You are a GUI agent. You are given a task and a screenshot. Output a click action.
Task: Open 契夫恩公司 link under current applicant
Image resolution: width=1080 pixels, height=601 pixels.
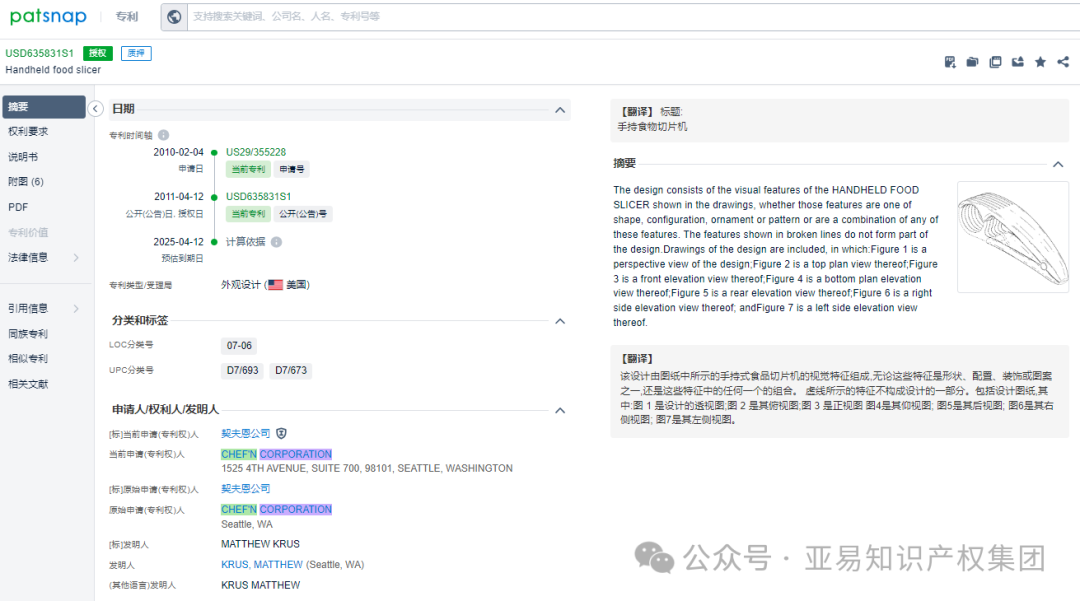click(245, 433)
